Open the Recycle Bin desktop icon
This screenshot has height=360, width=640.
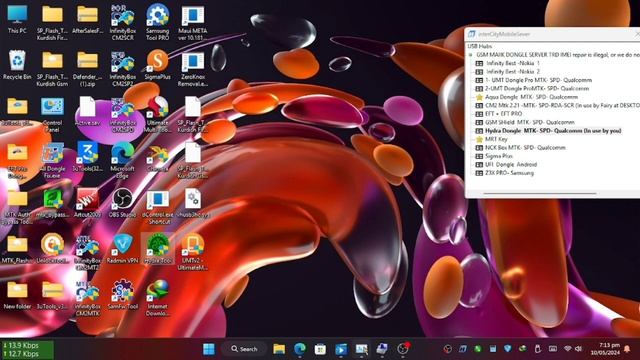coord(17,65)
